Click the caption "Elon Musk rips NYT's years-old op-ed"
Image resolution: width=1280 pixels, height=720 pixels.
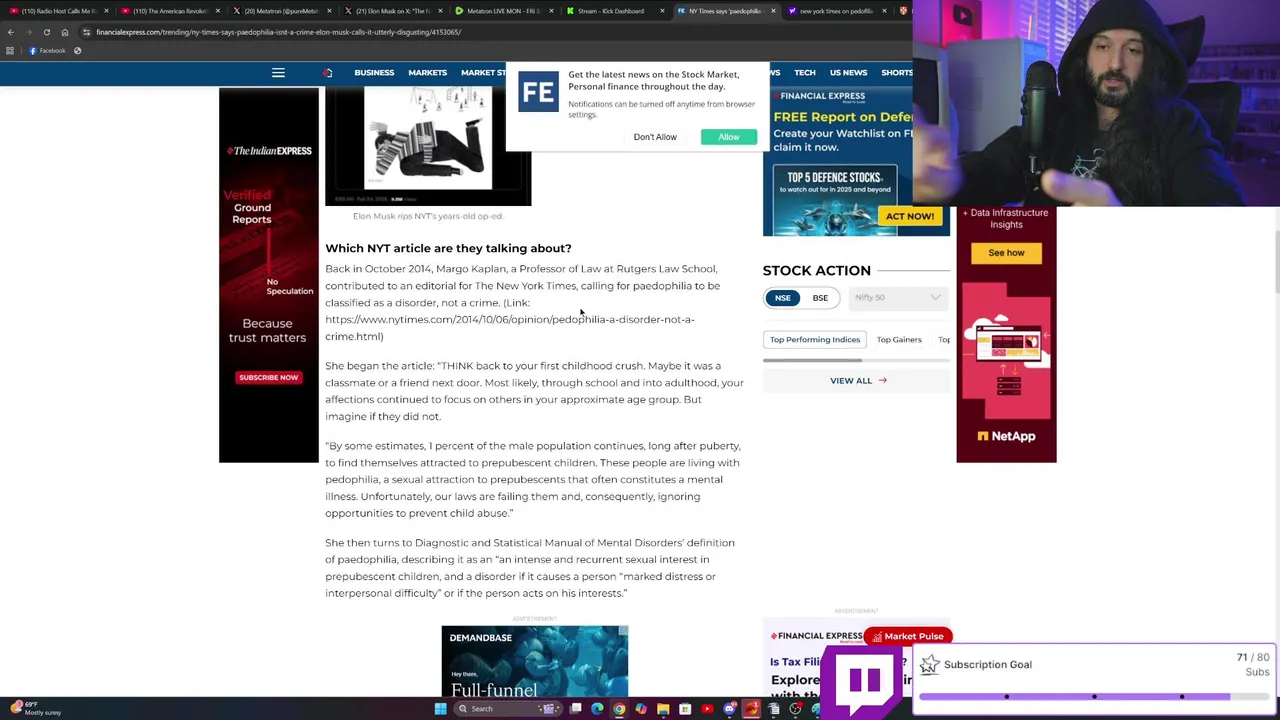[428, 216]
